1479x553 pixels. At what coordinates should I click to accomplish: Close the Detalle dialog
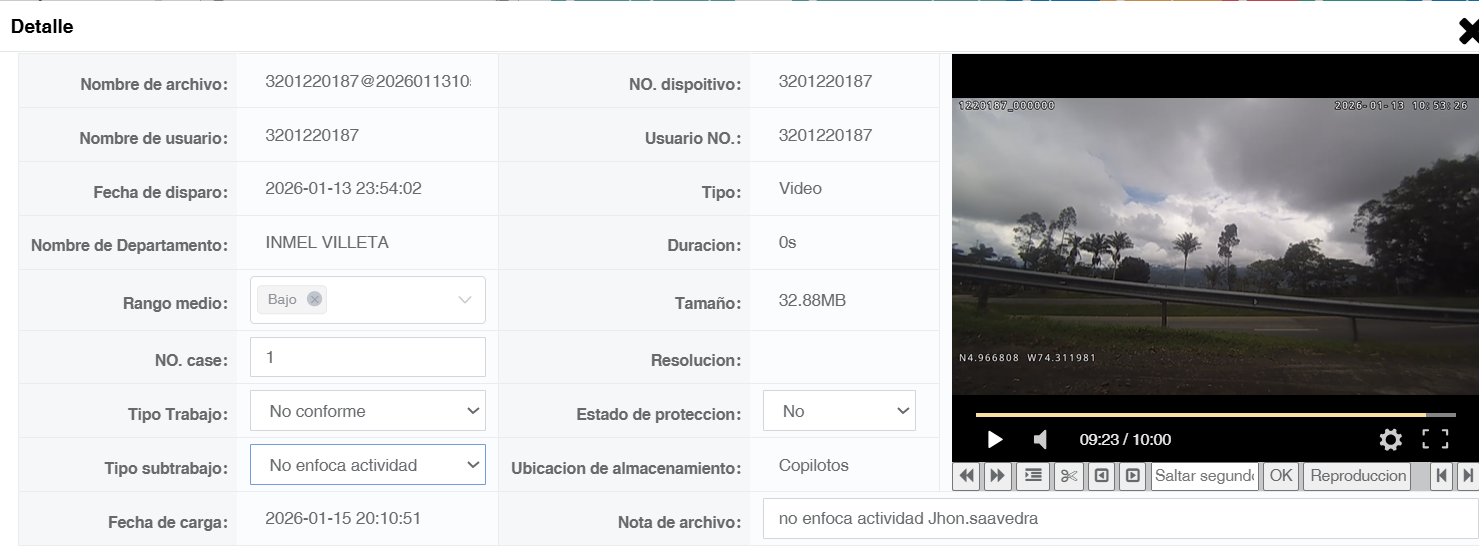(x=1468, y=32)
